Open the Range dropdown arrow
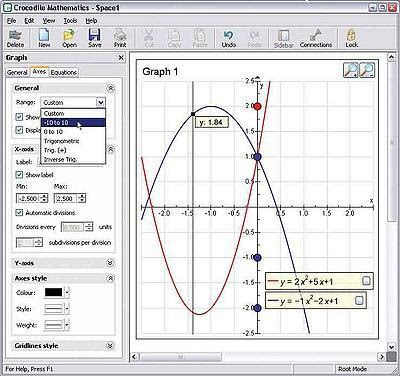The width and height of the screenshot is (400, 376). (x=101, y=102)
